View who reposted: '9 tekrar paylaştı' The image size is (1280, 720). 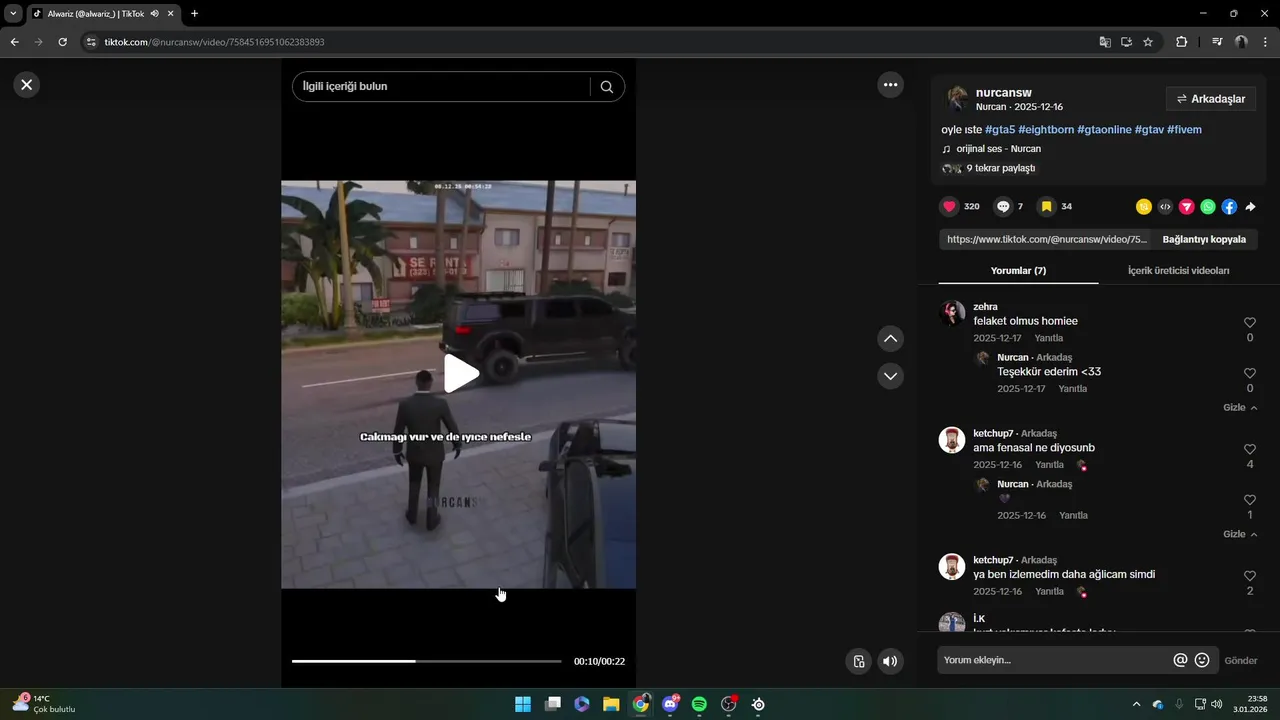pos(1000,168)
